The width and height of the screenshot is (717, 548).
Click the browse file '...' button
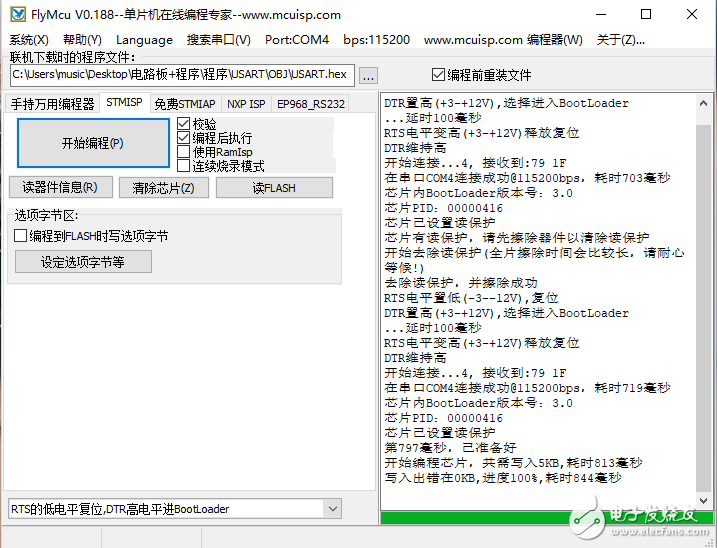coord(368,76)
